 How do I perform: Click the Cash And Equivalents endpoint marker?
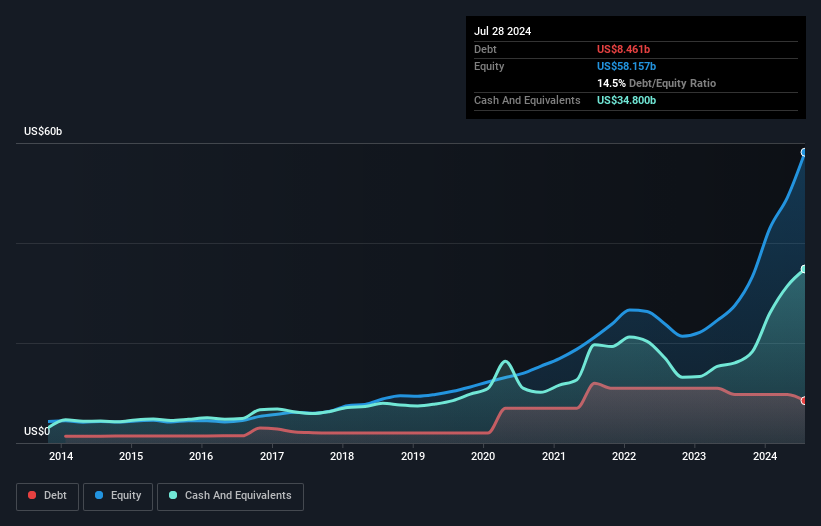804,269
